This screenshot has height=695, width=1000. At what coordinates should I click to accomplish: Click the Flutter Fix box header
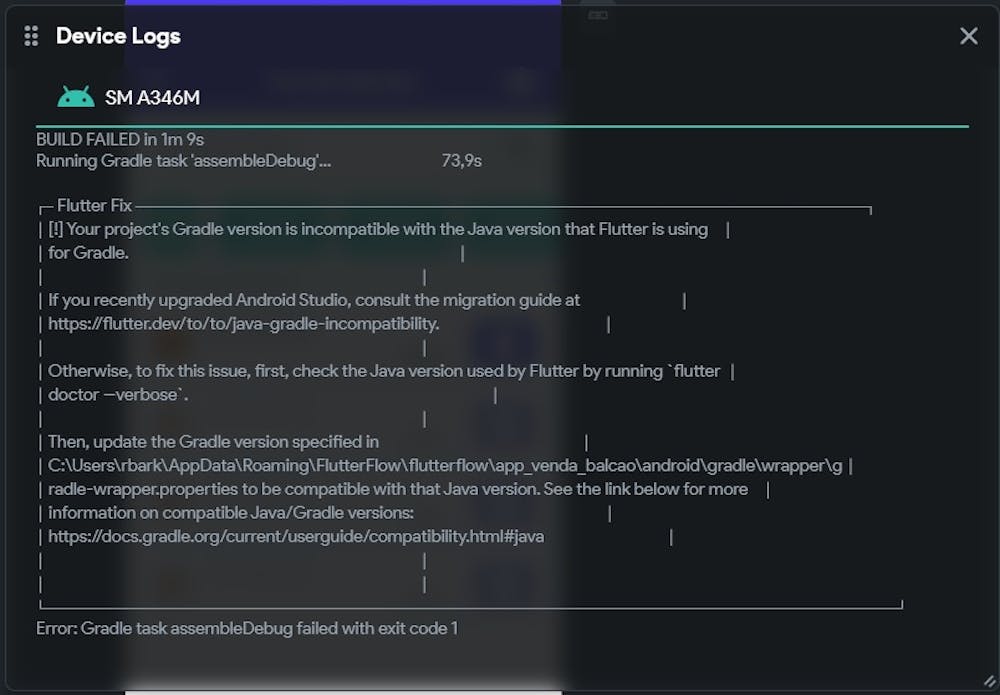coord(94,205)
